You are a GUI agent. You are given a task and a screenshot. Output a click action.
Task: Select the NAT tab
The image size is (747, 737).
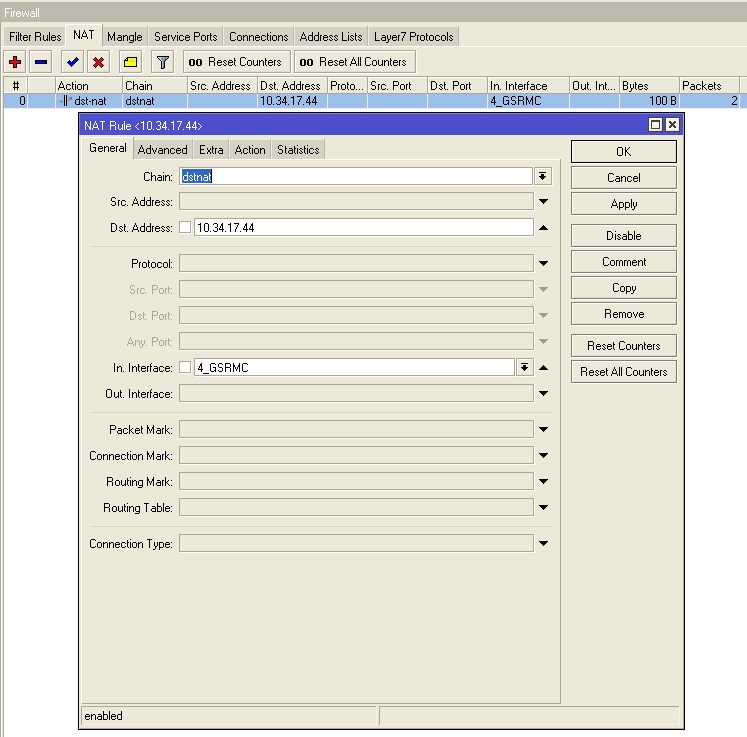pyautogui.click(x=83, y=35)
